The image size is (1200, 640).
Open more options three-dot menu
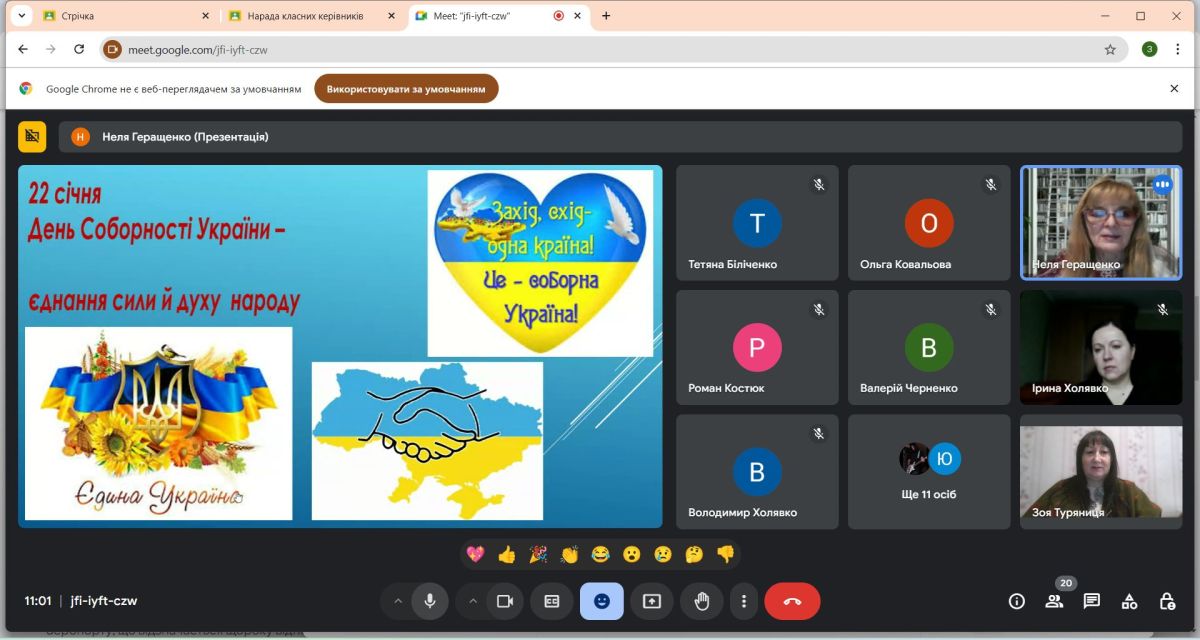pyautogui.click(x=743, y=601)
